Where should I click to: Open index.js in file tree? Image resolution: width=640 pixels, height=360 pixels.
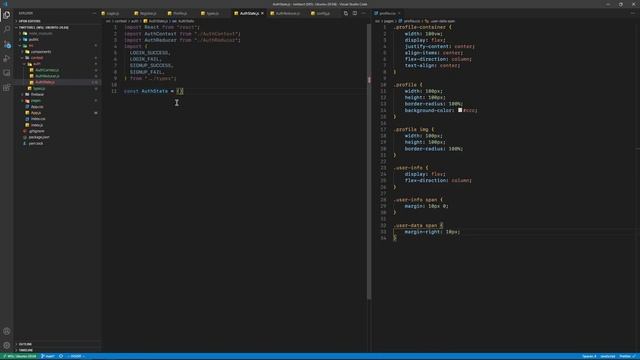[37, 125]
